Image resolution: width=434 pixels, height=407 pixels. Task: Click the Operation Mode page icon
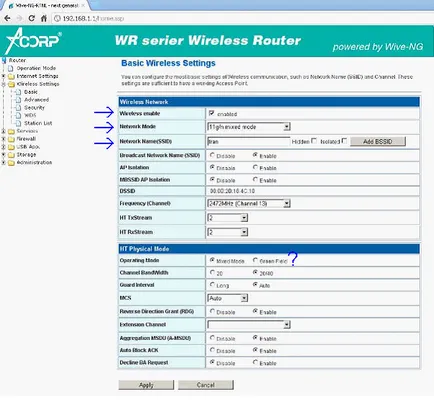tap(11, 68)
